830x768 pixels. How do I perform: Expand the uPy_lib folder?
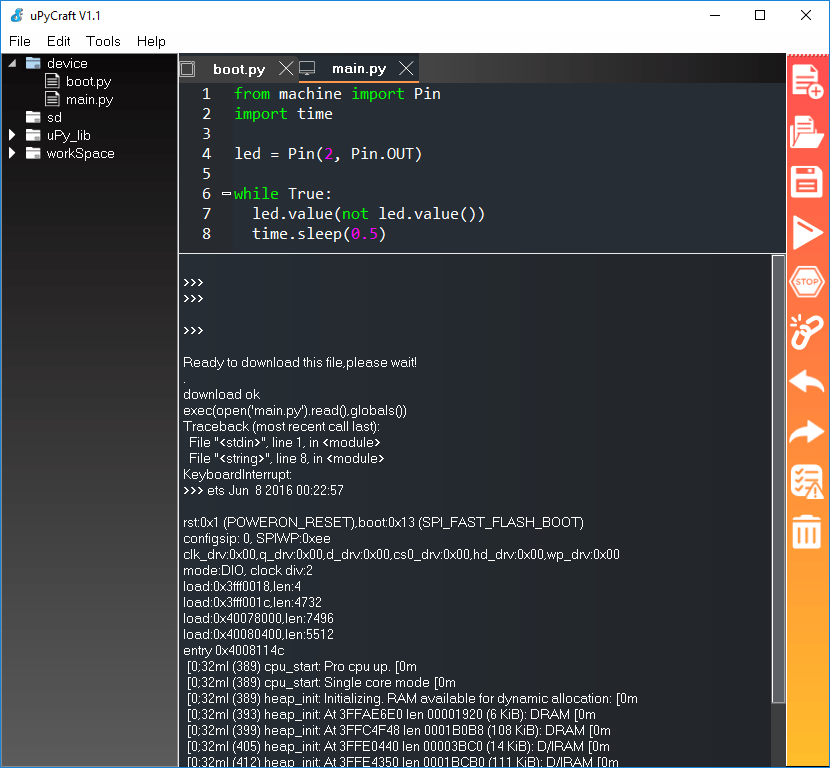13,135
